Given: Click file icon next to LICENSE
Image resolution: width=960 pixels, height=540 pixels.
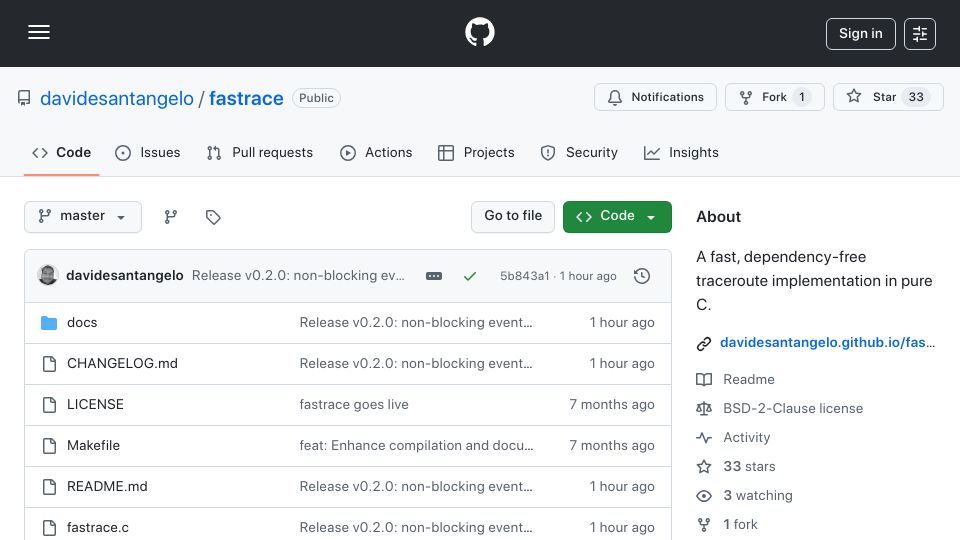Looking at the screenshot, I should point(50,405).
